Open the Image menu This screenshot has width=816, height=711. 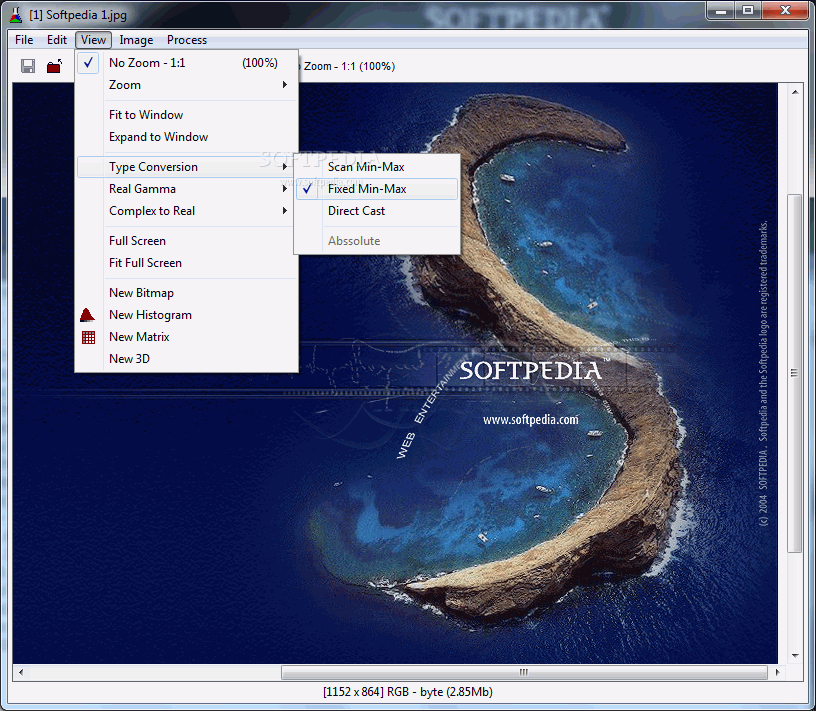(136, 40)
